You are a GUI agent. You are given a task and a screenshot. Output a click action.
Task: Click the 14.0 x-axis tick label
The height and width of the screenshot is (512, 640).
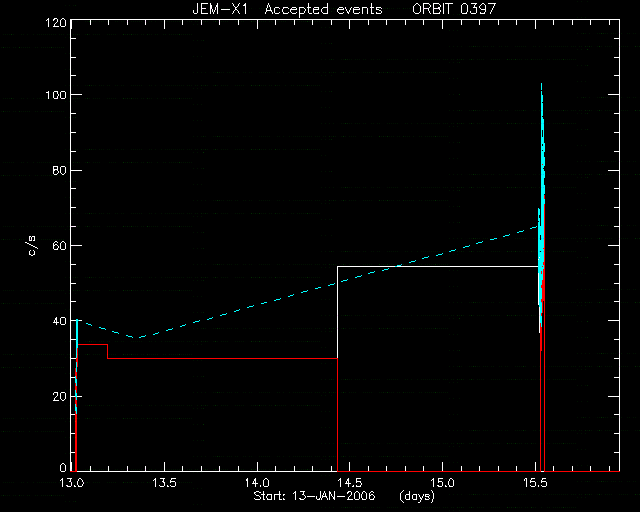pos(257,483)
